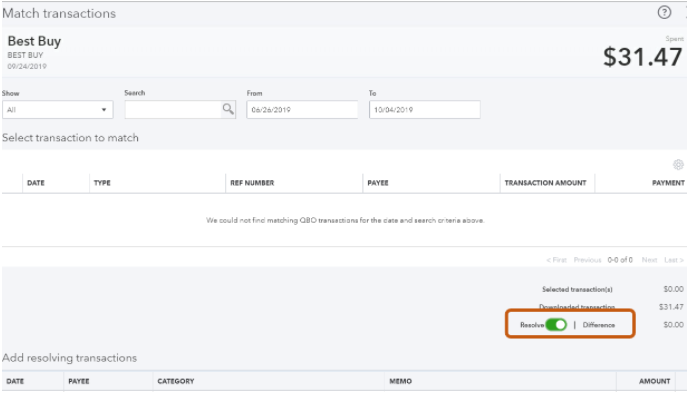The image size is (689, 394).
Task: Click the CATEGORY column header
Action: pyautogui.click(x=176, y=381)
